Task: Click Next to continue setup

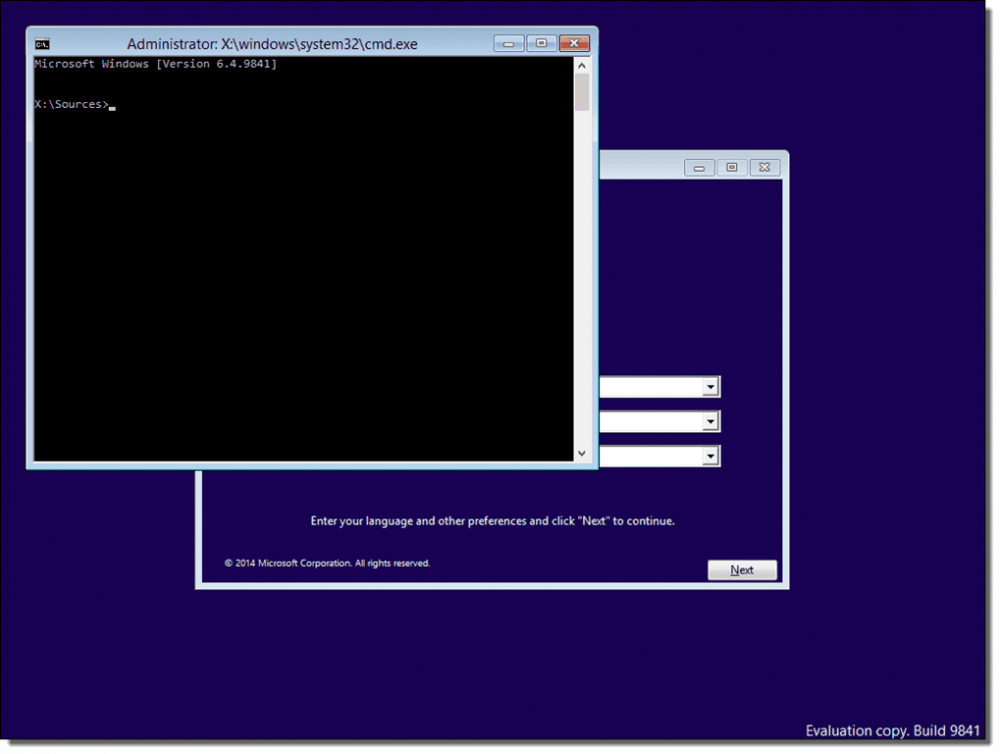Action: tap(742, 570)
